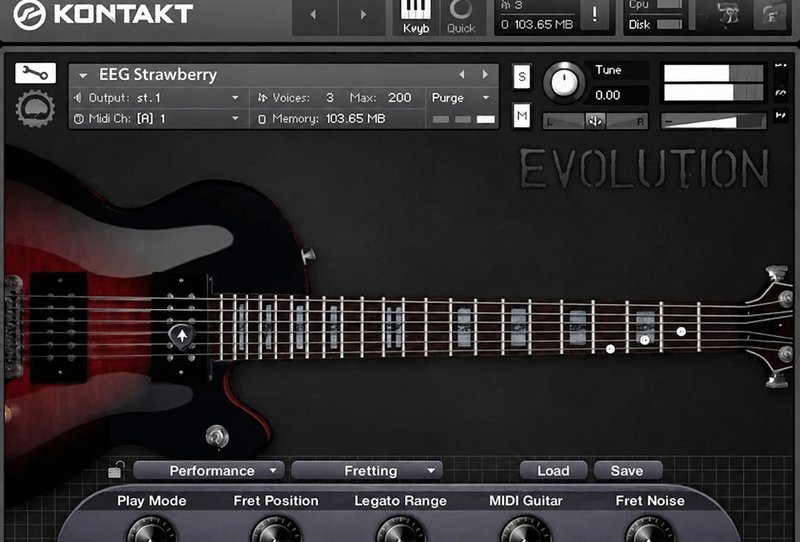
Task: Click the pick position arrow marker
Action: click(181, 335)
